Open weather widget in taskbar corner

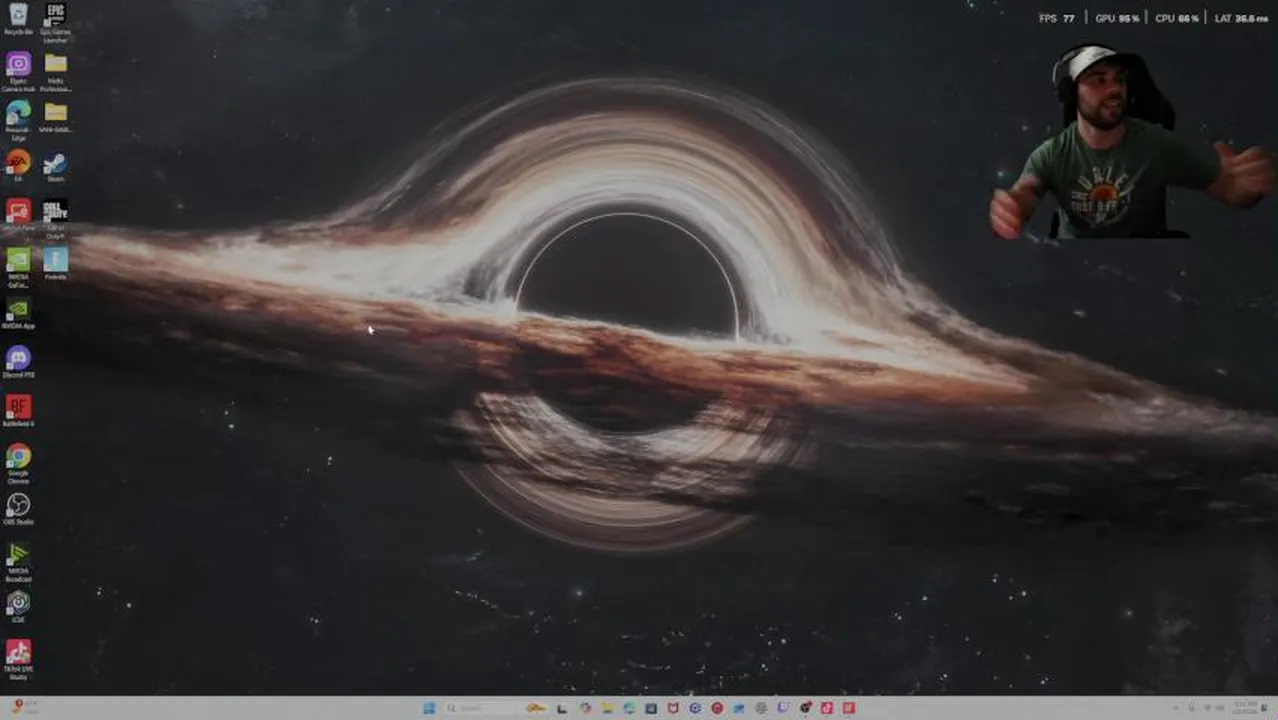click(x=24, y=708)
